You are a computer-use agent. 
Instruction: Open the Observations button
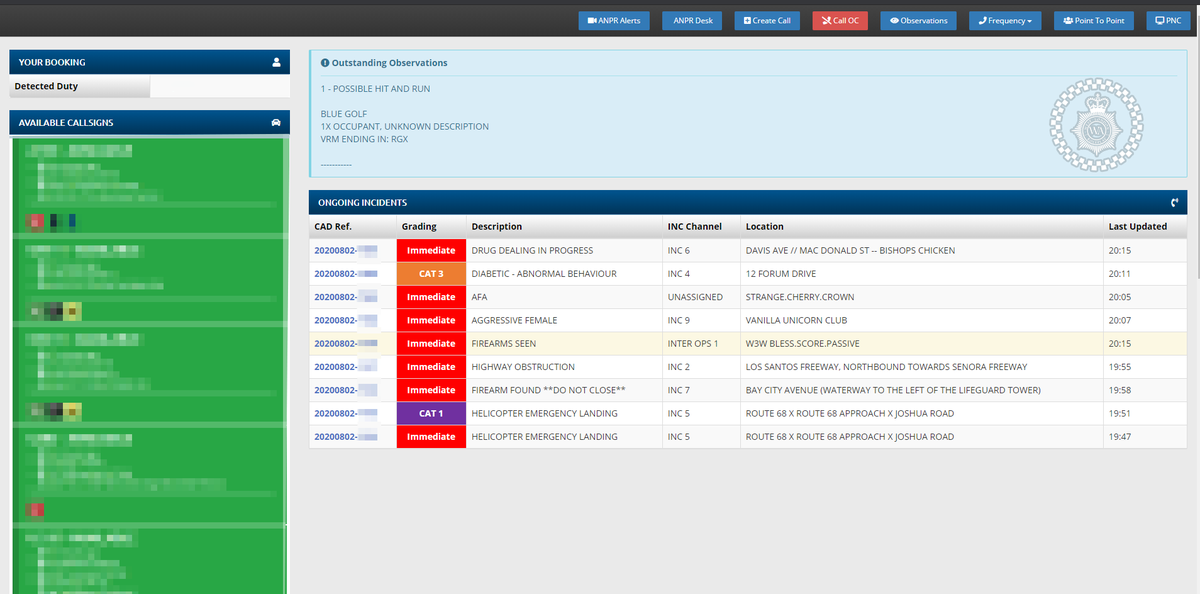pos(918,20)
